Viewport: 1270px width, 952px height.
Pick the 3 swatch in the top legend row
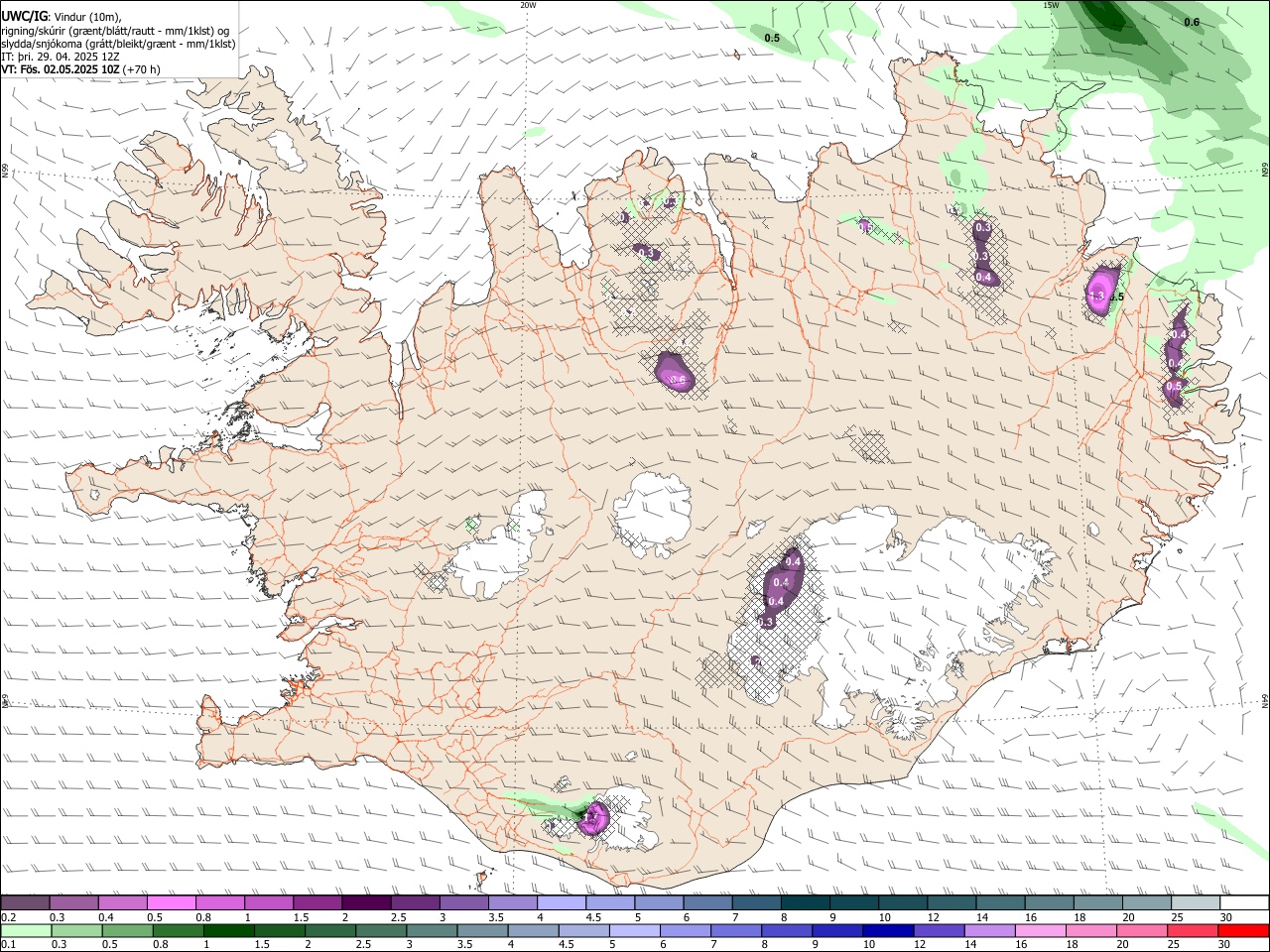click(463, 903)
